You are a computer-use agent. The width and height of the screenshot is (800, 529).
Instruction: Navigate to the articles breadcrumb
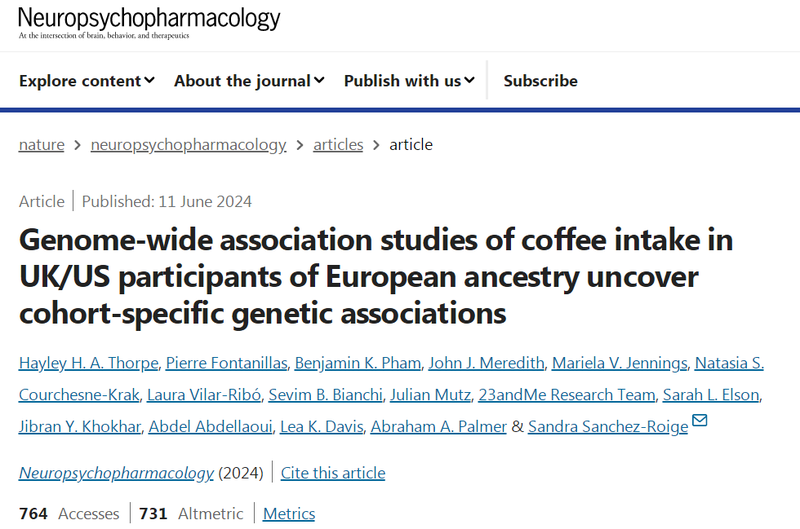click(x=338, y=144)
